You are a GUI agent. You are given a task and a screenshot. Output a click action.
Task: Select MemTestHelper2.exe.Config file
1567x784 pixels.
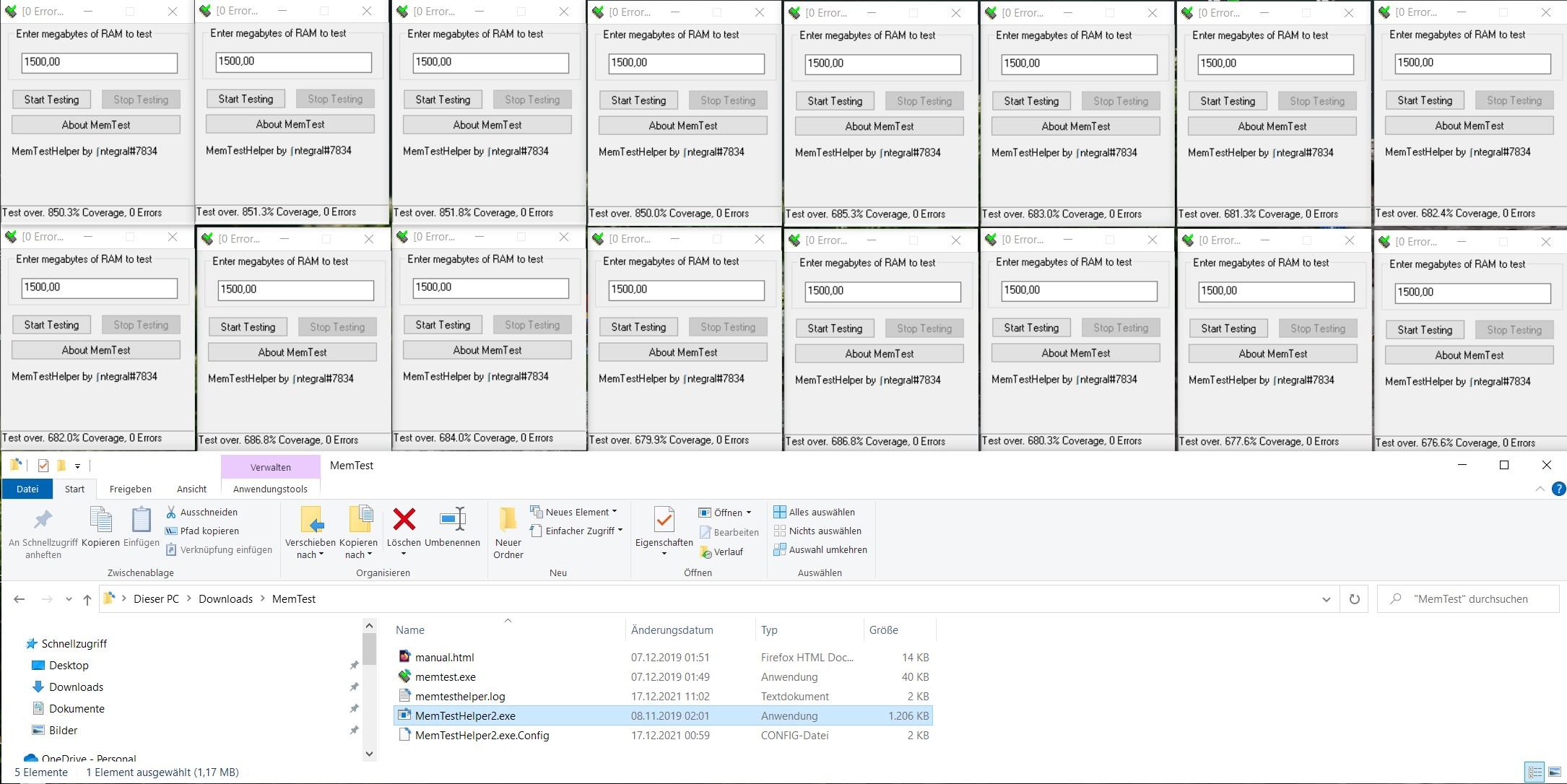point(482,735)
